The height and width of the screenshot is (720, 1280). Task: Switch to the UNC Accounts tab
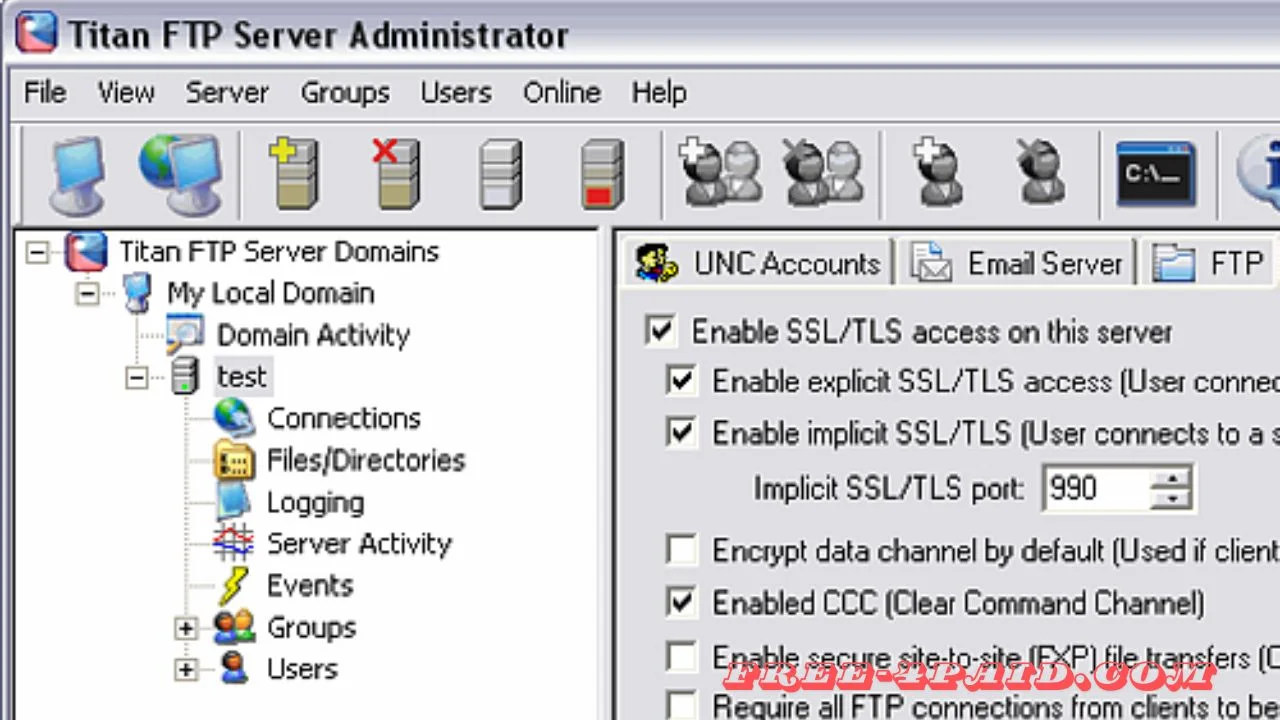tap(756, 263)
